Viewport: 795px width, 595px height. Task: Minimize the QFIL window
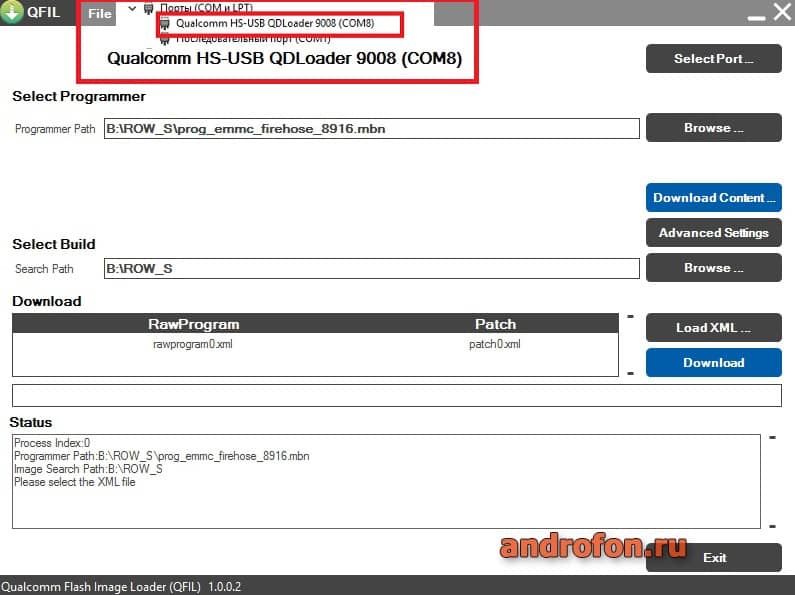point(756,17)
